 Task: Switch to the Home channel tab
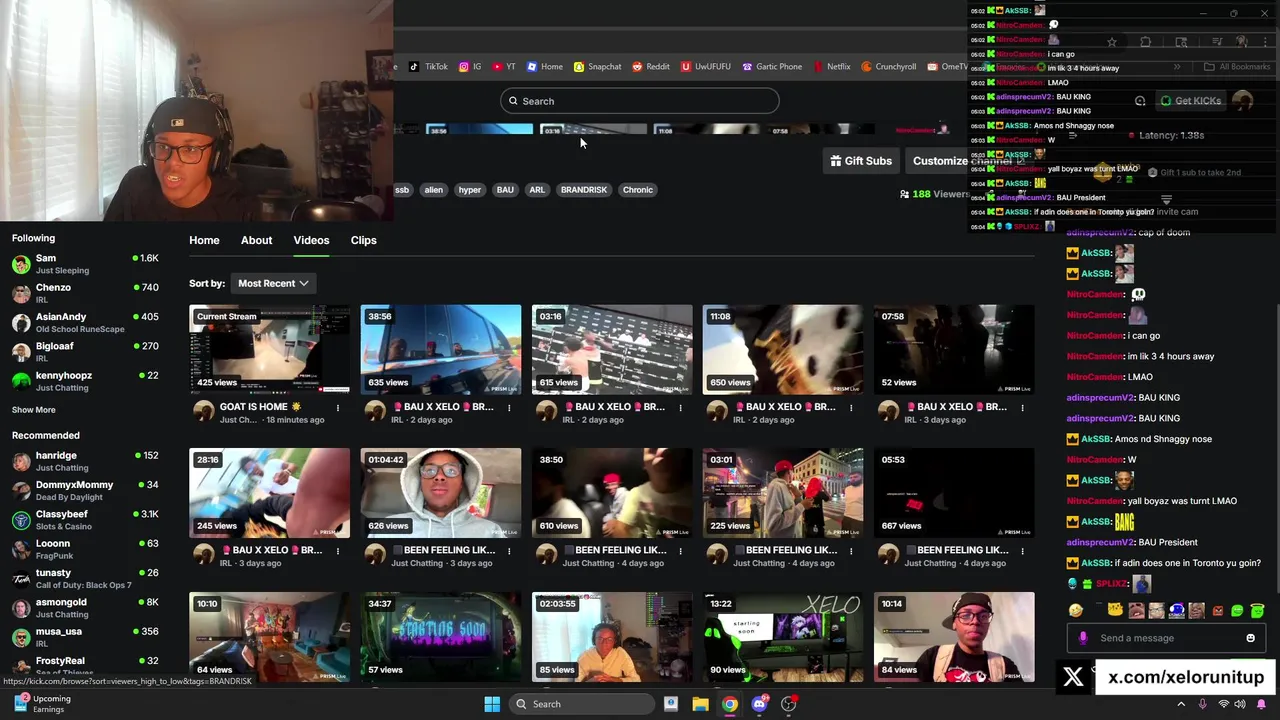coord(204,240)
